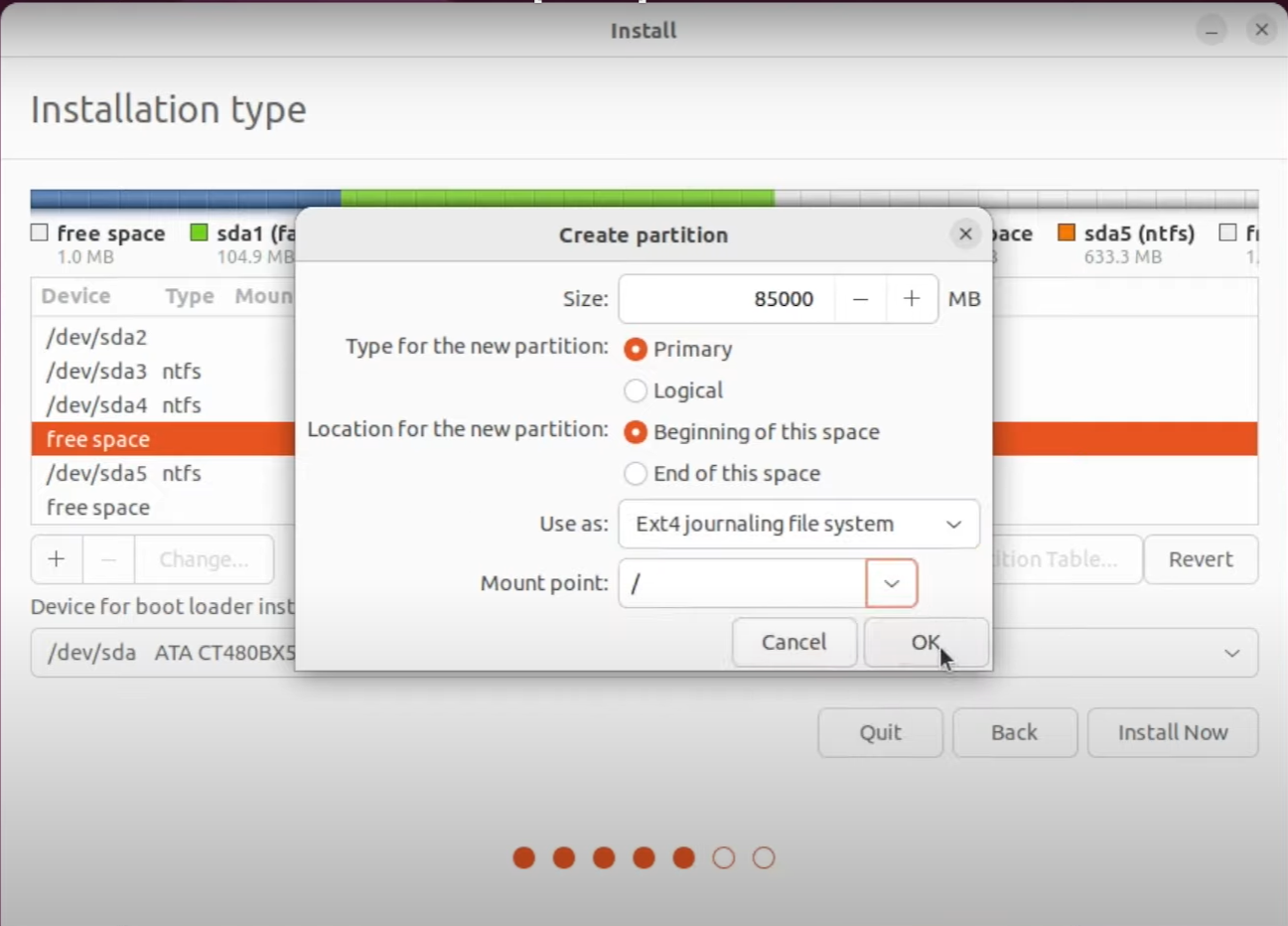Minimize the Install window
The image size is (1288, 926).
[1212, 31]
